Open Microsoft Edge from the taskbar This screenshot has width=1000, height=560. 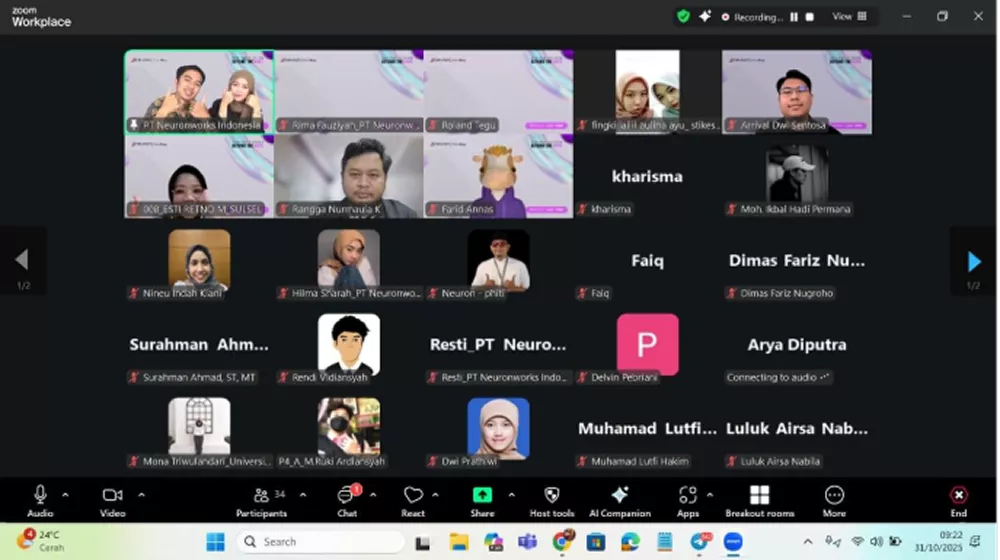(630, 542)
